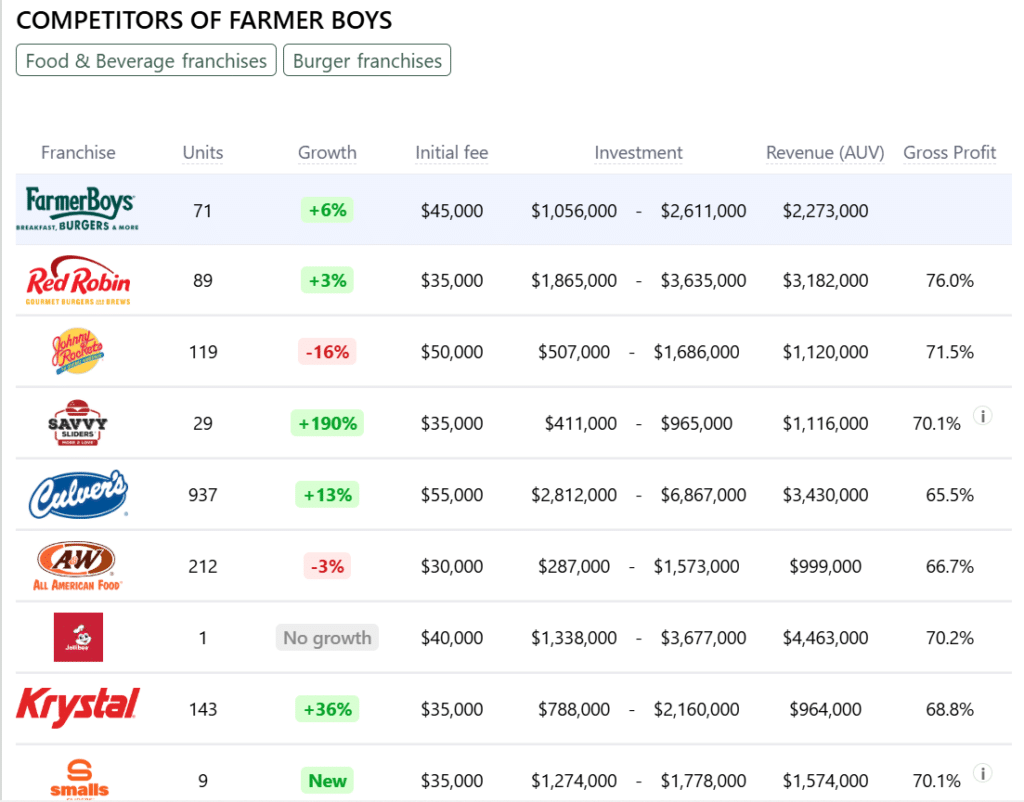Click the No growth badge for Jollibee
The image size is (1024, 802).
[327, 637]
